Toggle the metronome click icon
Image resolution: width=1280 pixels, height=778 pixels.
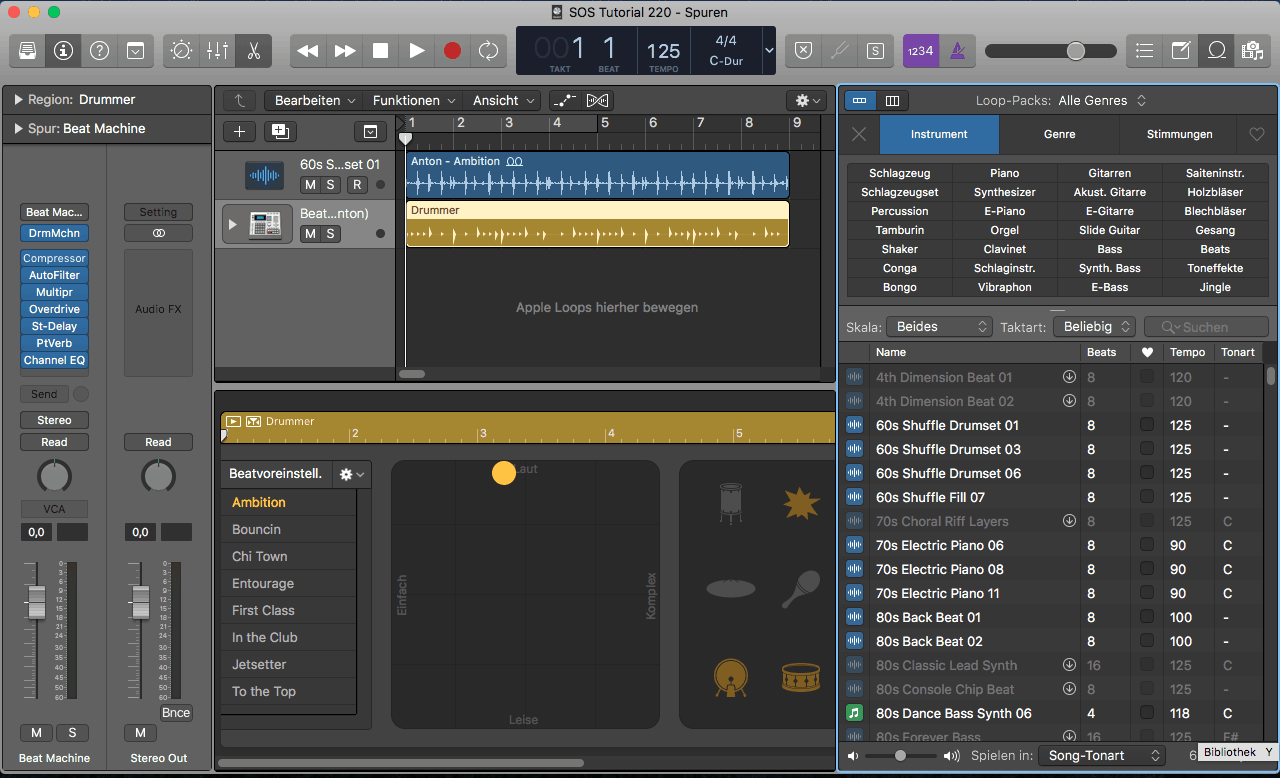[957, 50]
